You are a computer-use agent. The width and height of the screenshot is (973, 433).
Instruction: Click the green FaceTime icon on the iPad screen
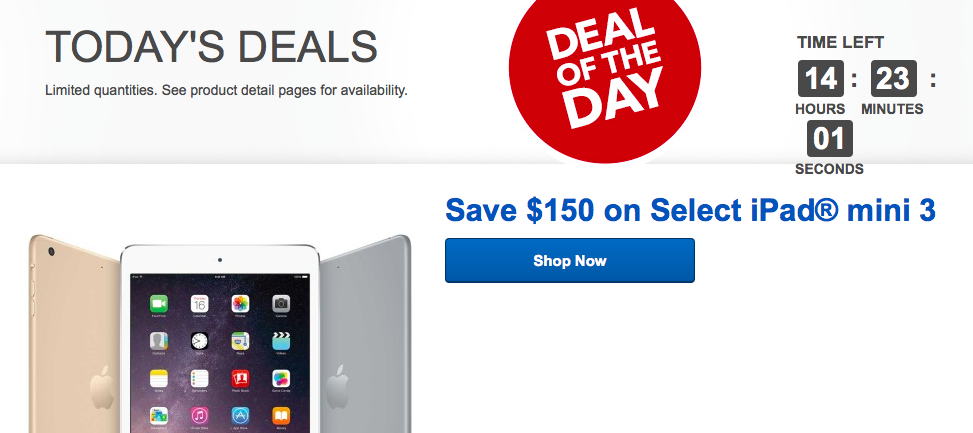tap(159, 304)
